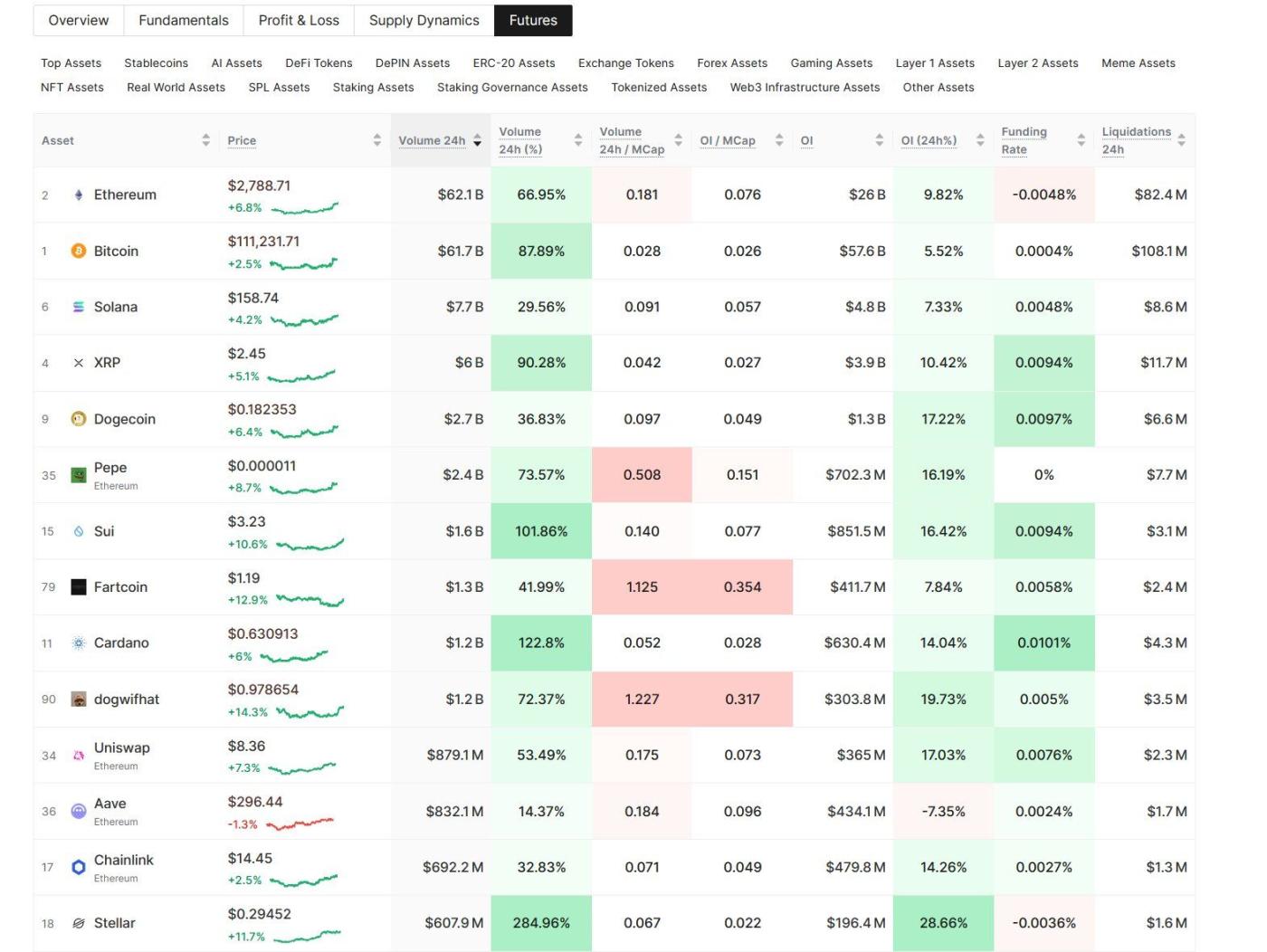Switch to the Overview tab
Viewport: 1267px width, 952px height.
tap(78, 20)
